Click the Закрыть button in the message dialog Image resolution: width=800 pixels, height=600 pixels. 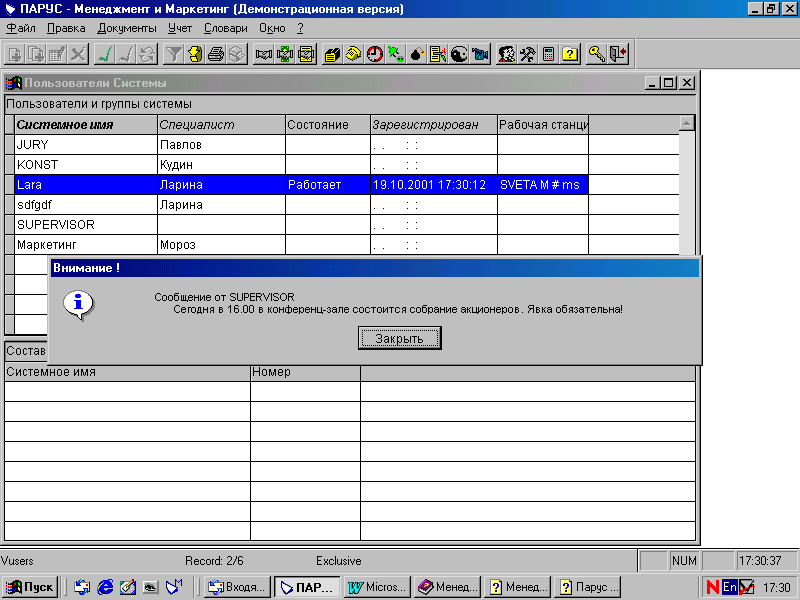[x=399, y=339]
